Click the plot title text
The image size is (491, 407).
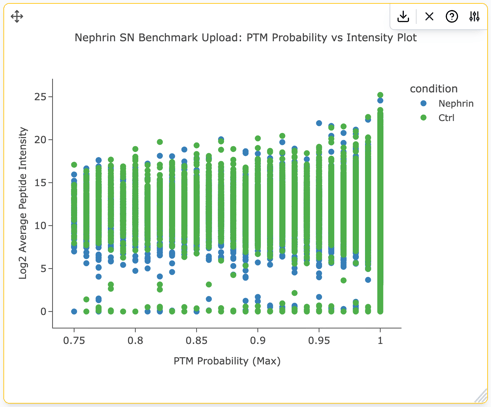pyautogui.click(x=245, y=37)
